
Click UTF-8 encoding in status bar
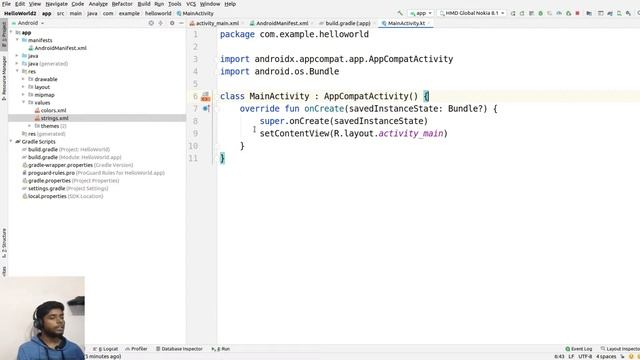click(x=585, y=356)
